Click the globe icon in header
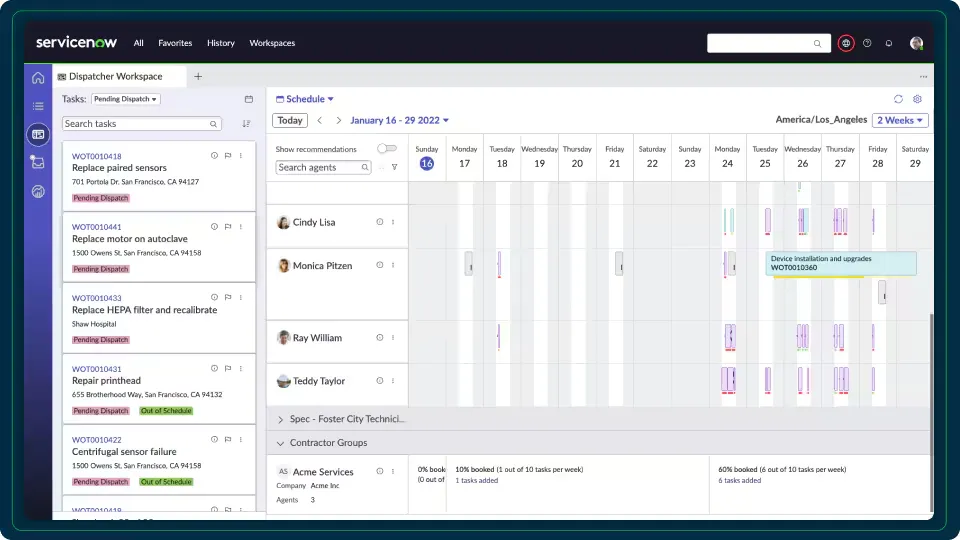This screenshot has width=960, height=540. pyautogui.click(x=846, y=43)
